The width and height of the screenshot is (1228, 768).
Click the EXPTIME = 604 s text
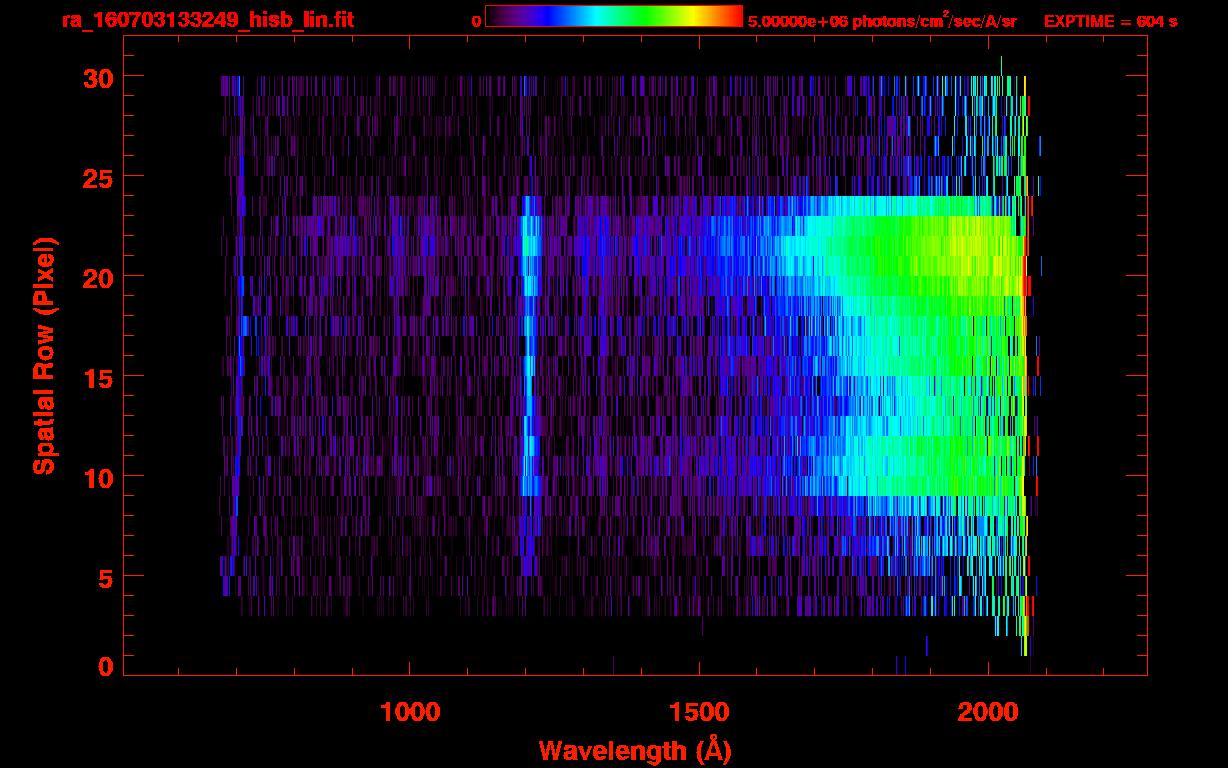tap(1110, 21)
